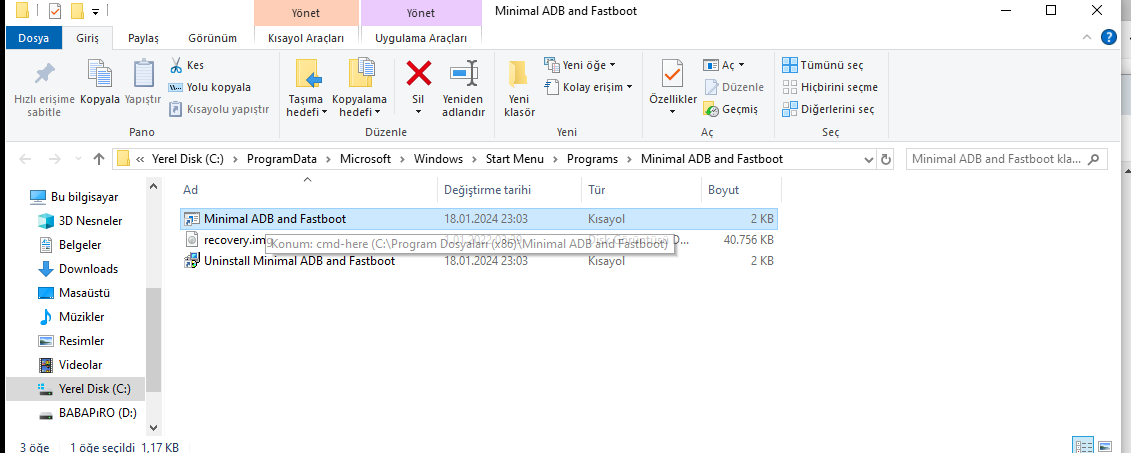
Task: Switch to the Paylaş tab
Action: tap(143, 38)
